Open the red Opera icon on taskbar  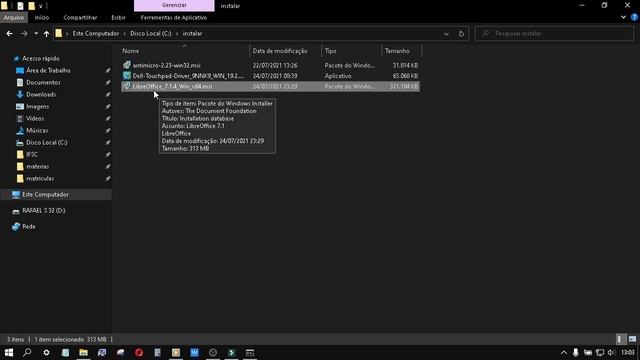coord(139,352)
